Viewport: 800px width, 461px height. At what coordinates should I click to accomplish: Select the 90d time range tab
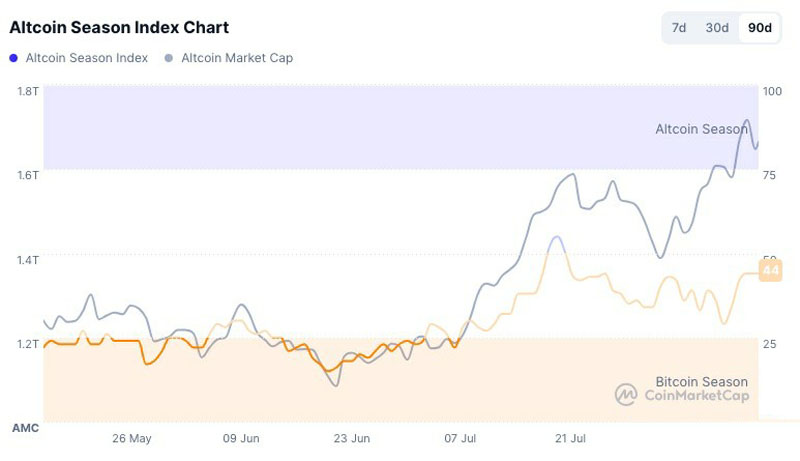[760, 28]
